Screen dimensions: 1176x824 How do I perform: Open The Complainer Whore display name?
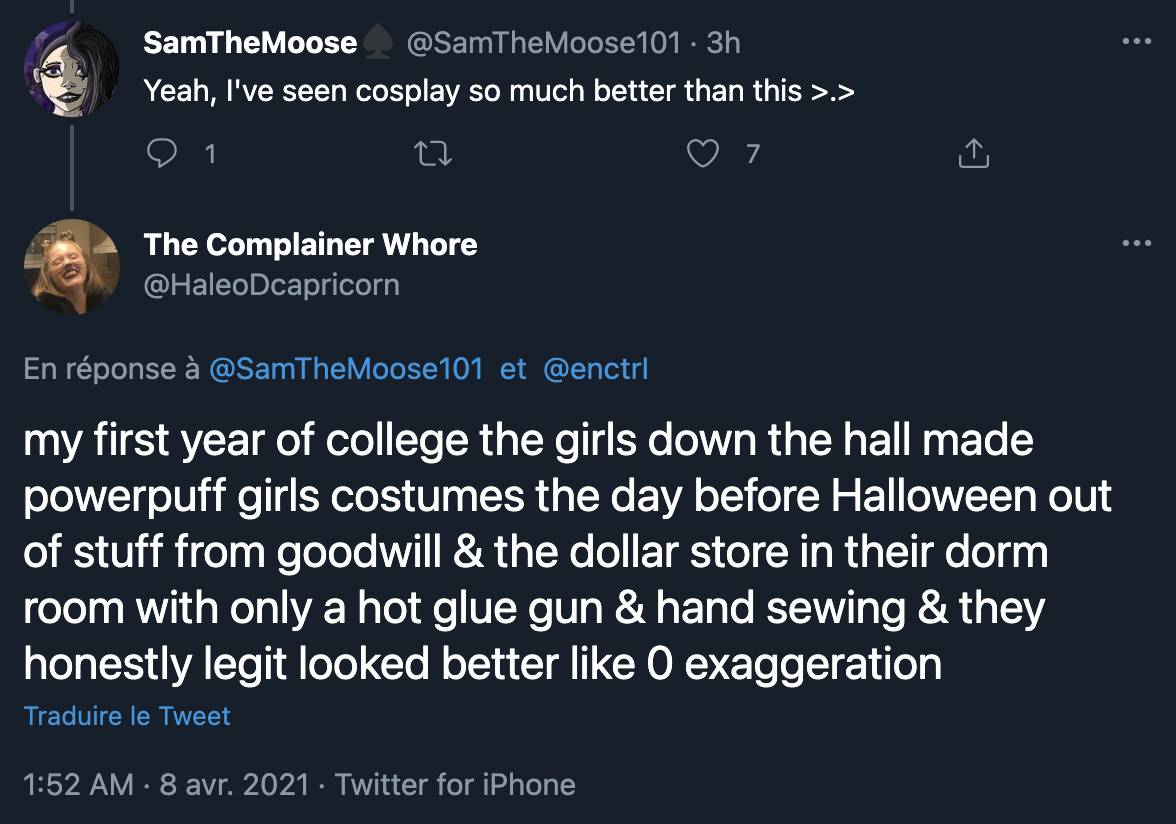[x=310, y=244]
